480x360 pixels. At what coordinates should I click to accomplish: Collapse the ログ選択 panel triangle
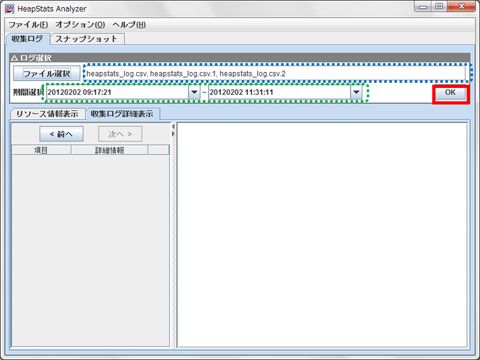point(14,58)
